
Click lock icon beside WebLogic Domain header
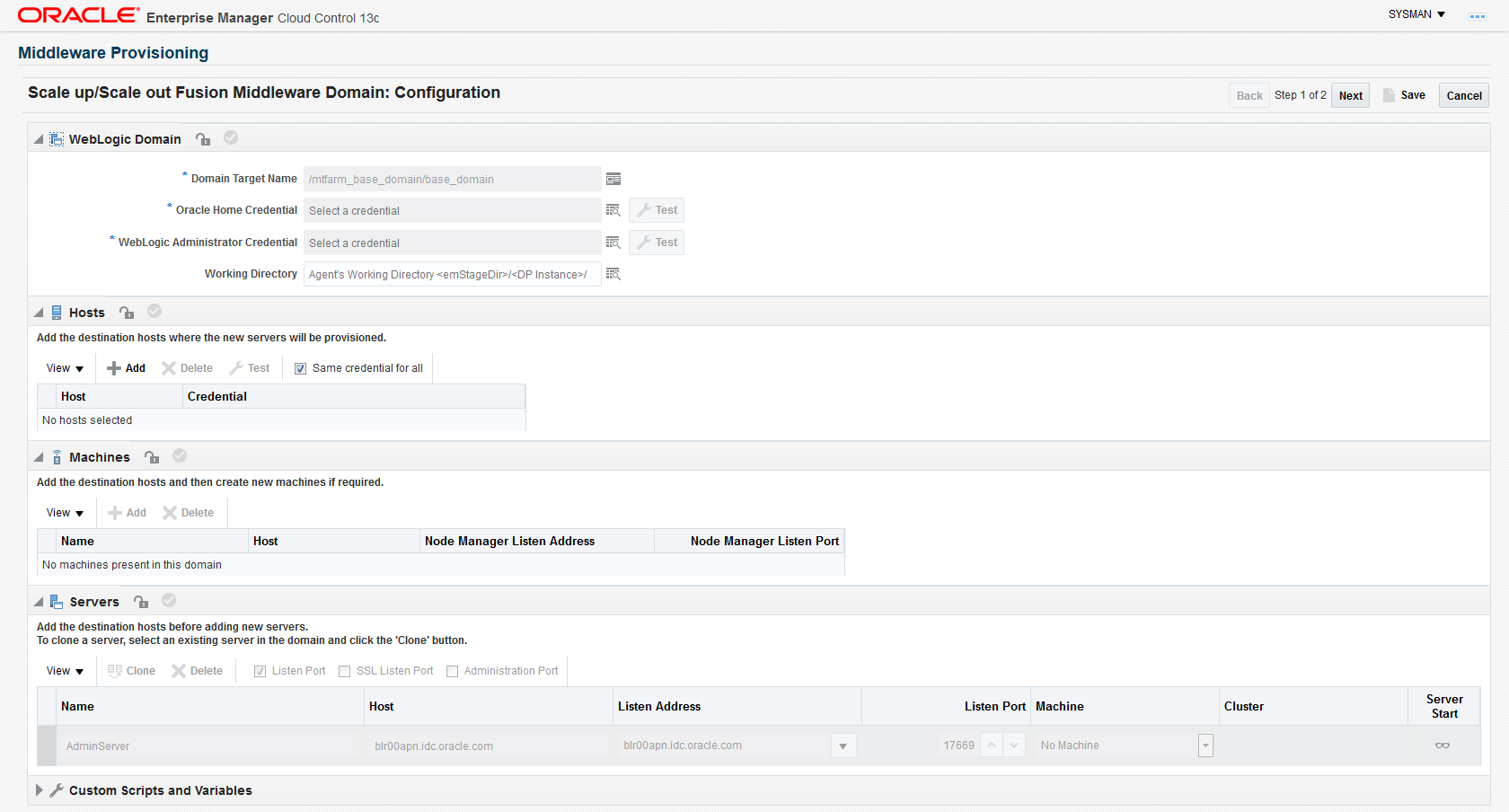[x=203, y=139]
